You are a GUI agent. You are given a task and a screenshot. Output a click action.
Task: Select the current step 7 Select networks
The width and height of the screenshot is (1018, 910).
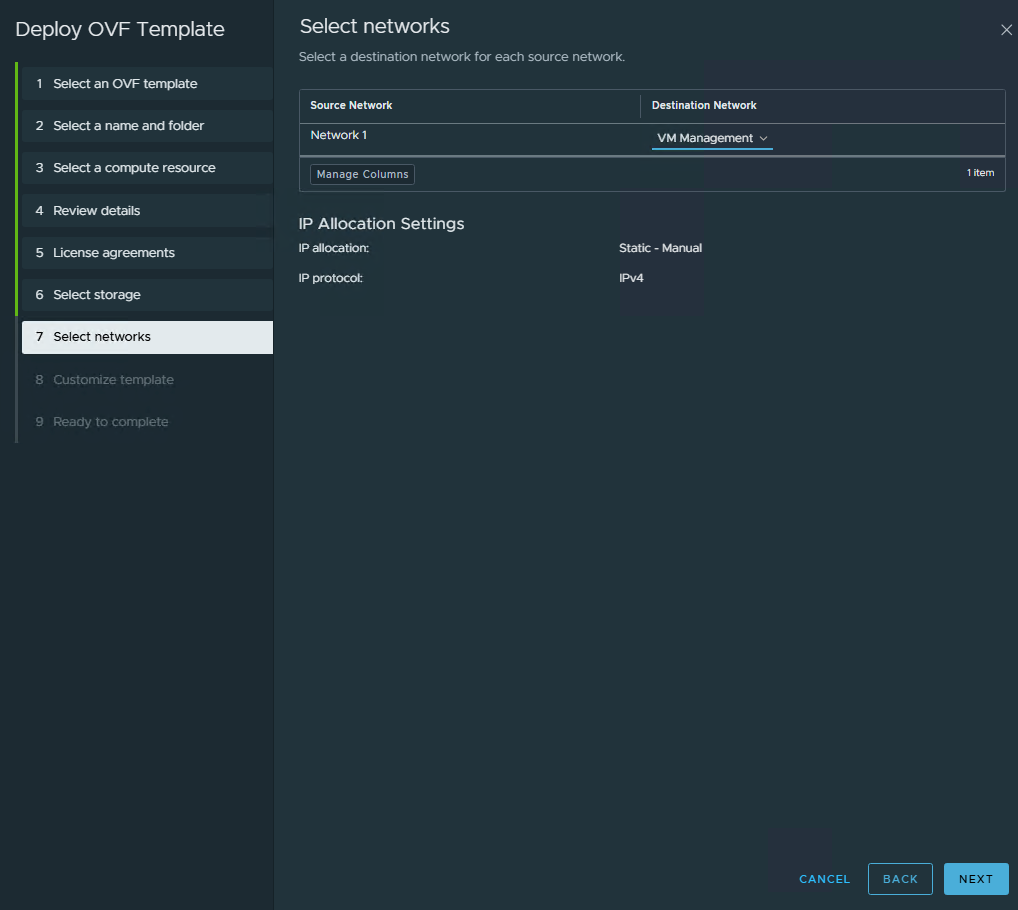[102, 337]
